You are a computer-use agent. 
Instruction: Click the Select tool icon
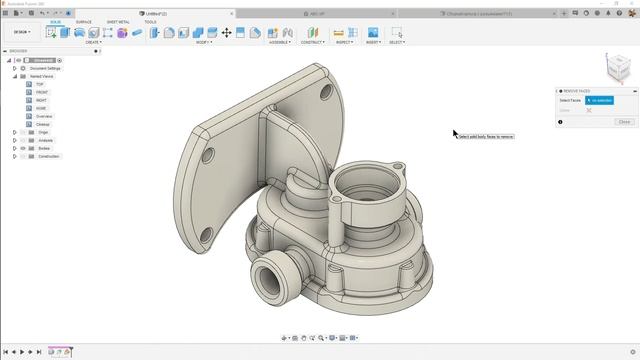coord(397,32)
